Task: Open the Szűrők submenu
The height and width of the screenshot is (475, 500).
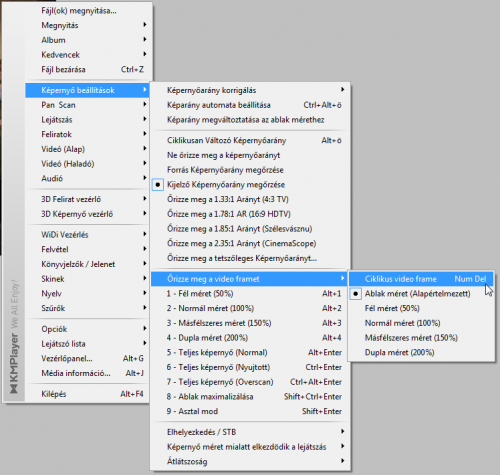Action: [x=87, y=308]
